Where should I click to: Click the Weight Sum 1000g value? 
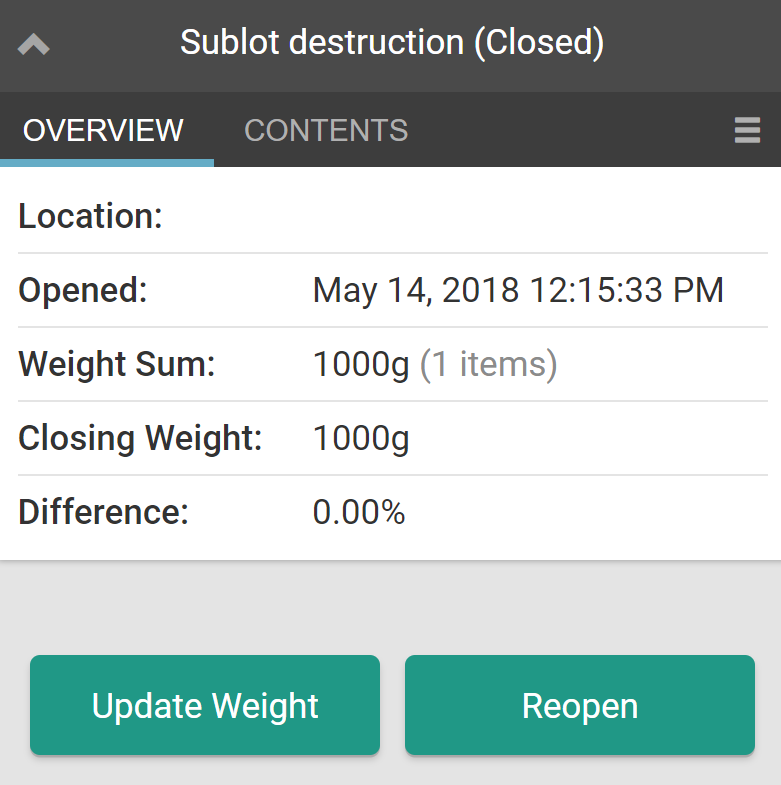pos(361,365)
